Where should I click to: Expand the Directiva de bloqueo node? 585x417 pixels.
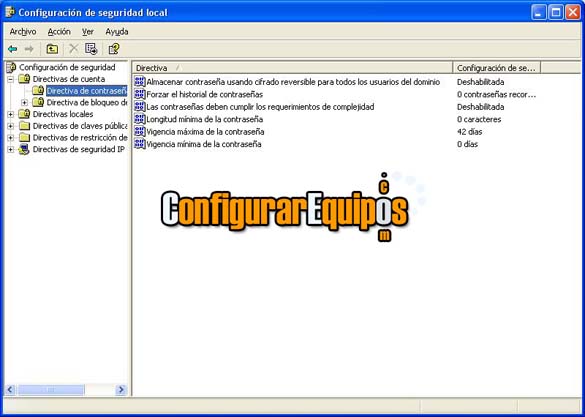pos(25,103)
